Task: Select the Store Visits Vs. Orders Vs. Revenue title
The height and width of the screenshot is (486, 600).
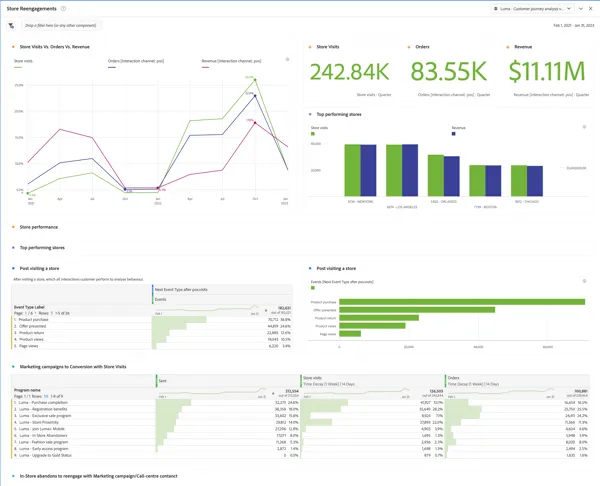Action: point(55,47)
